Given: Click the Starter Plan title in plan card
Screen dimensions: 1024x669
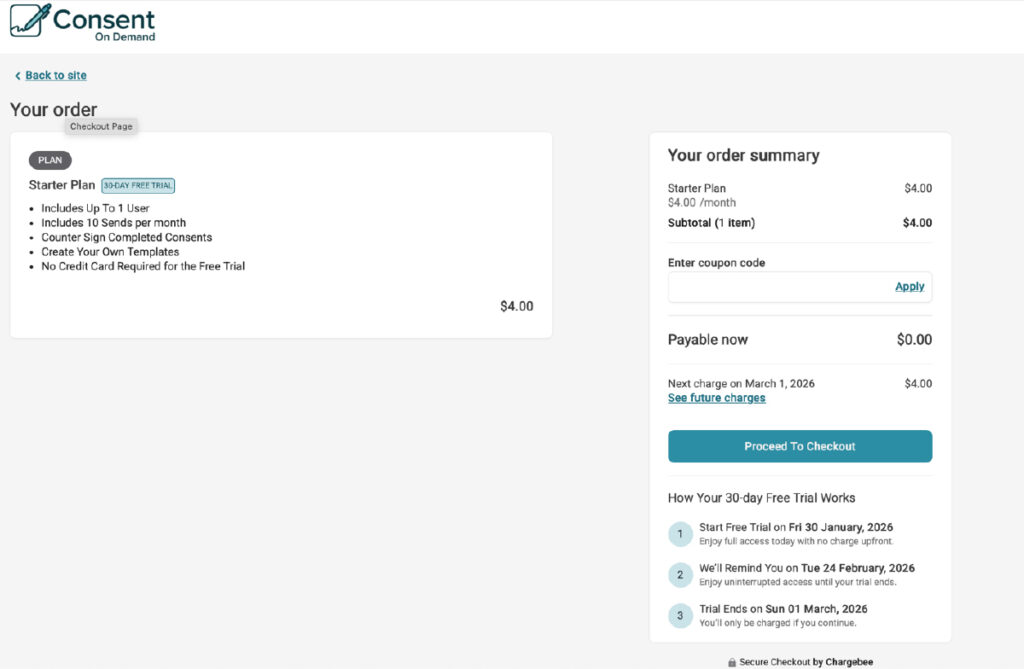Looking at the screenshot, I should [62, 185].
